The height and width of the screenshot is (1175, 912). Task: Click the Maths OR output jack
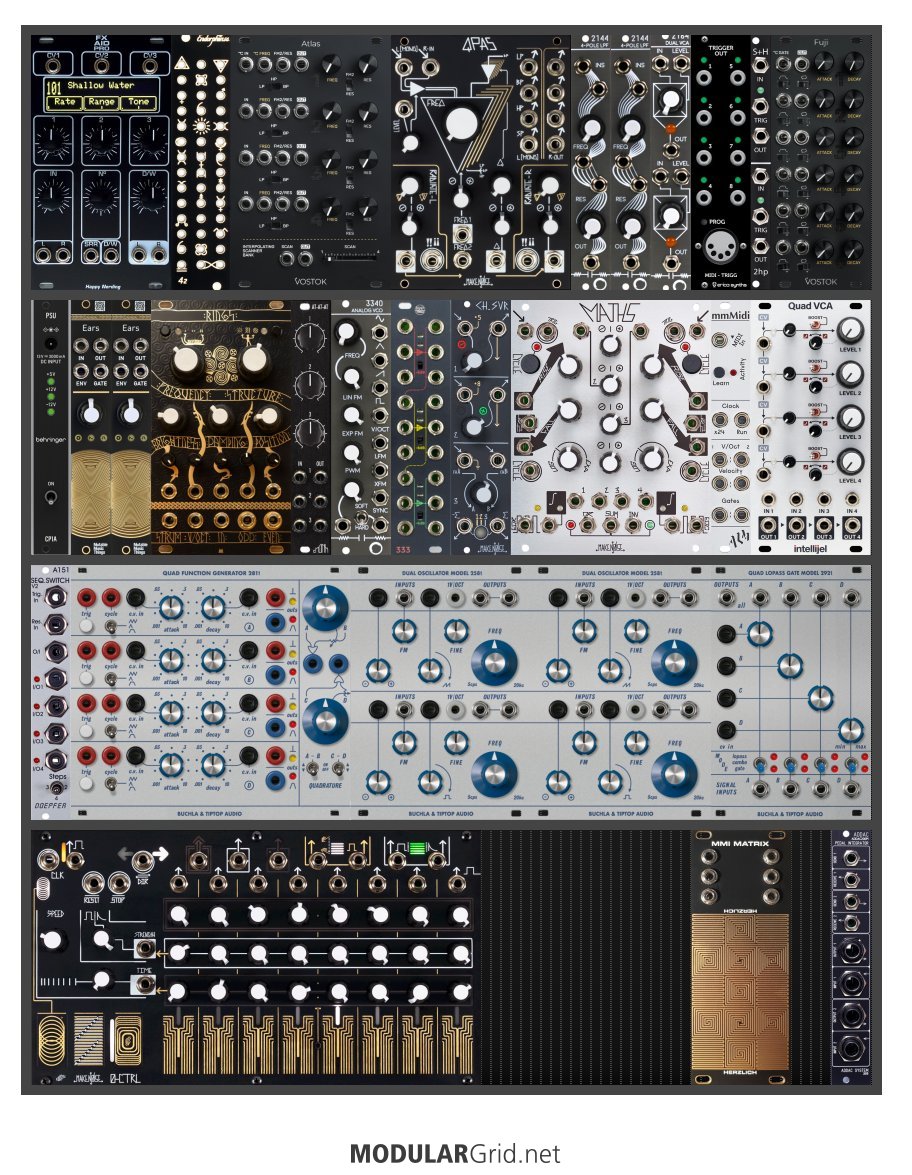tap(590, 526)
